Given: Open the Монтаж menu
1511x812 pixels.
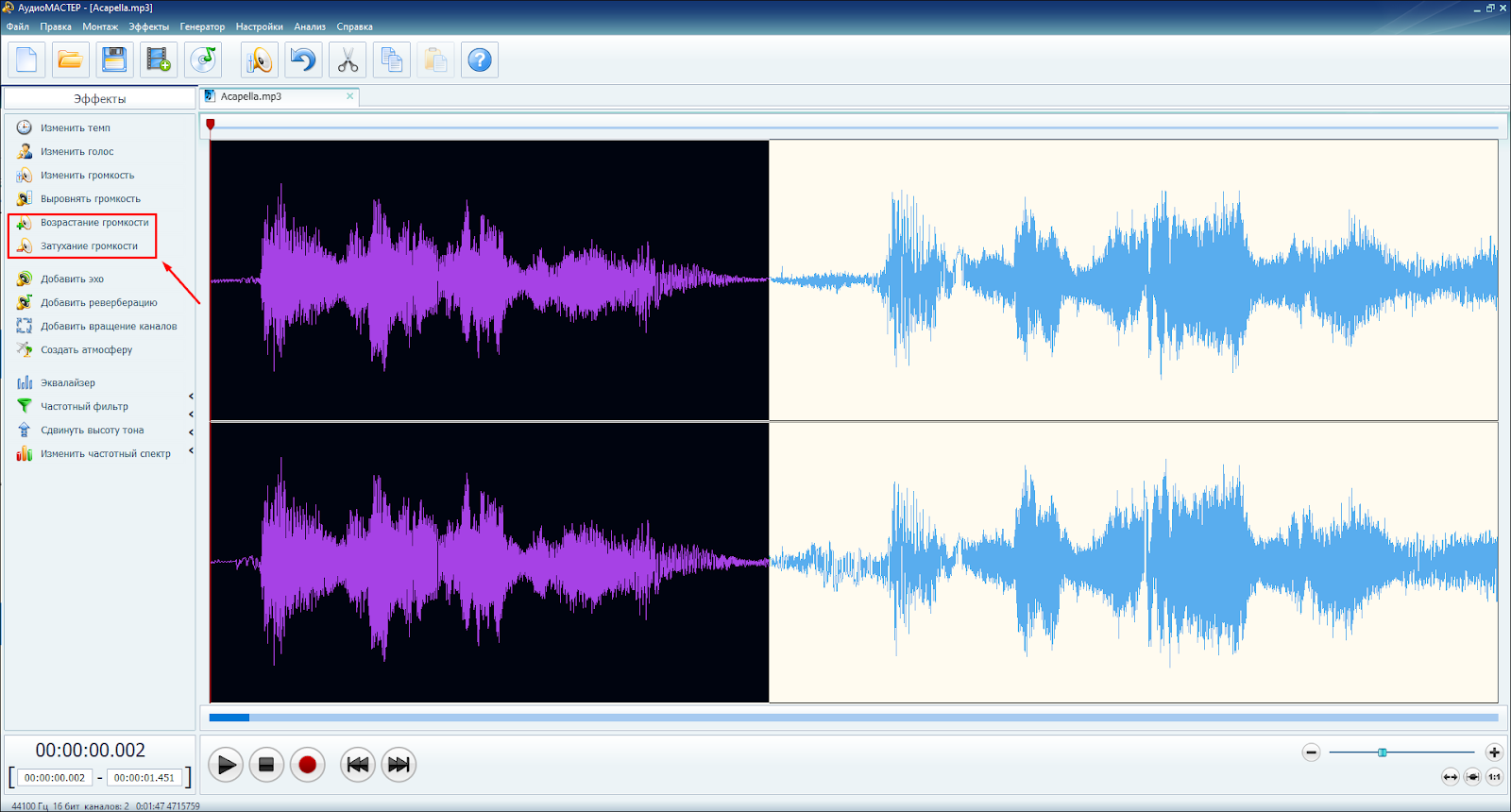Looking at the screenshot, I should click(100, 26).
